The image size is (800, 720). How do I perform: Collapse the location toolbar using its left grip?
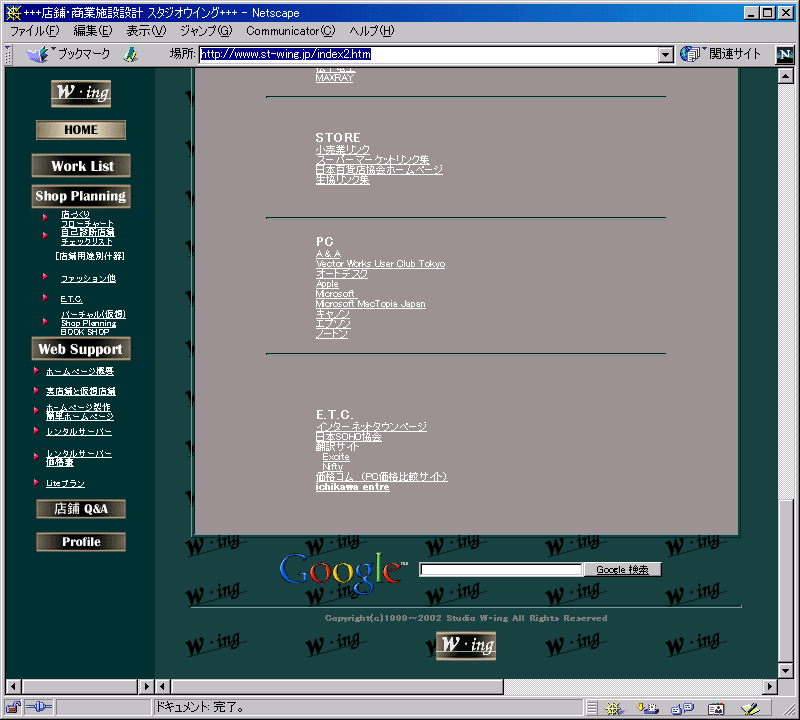click(x=8, y=54)
